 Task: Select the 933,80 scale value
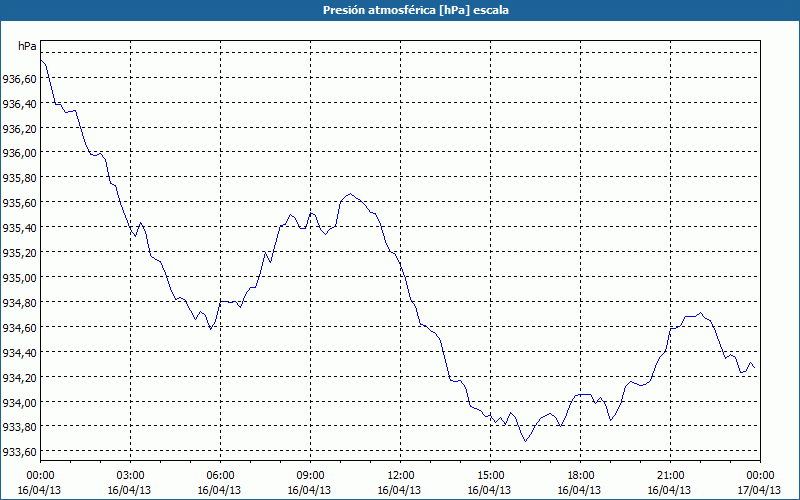pyautogui.click(x=20, y=427)
